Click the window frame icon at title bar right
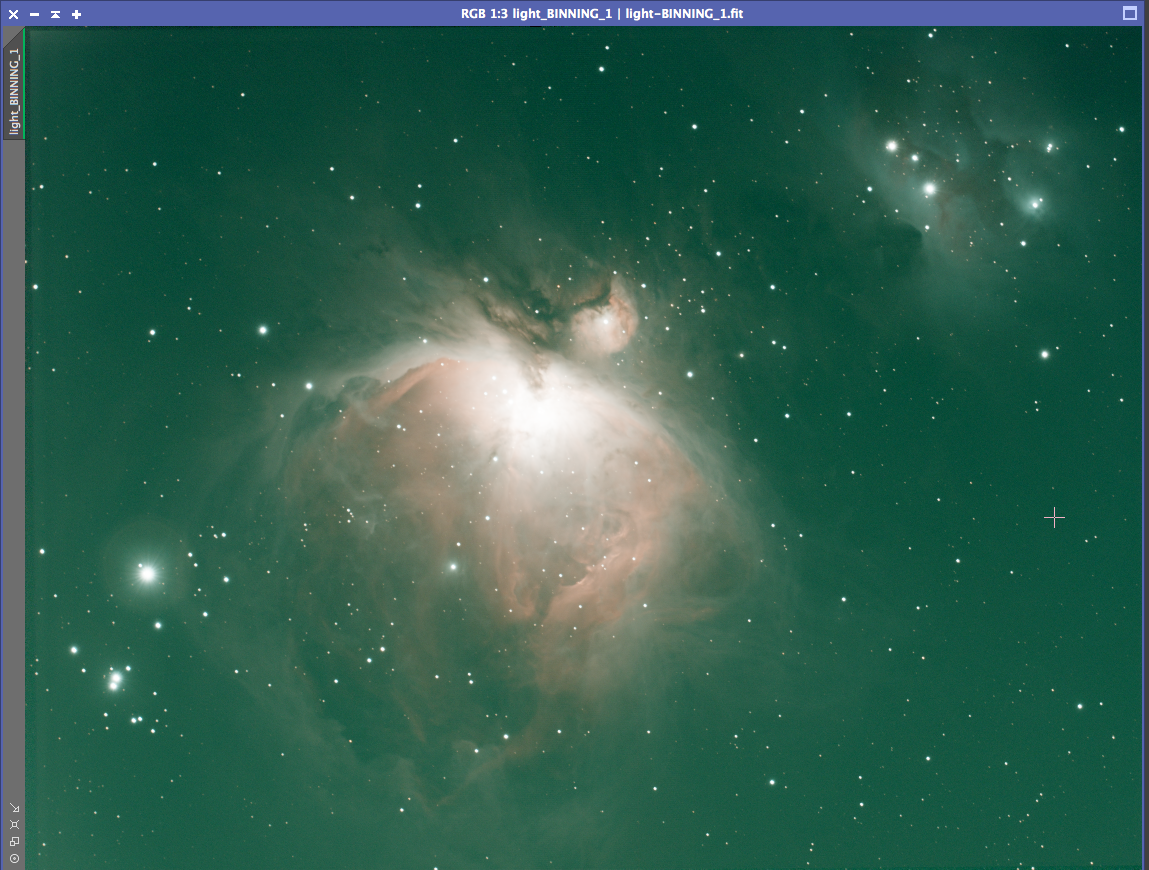The height and width of the screenshot is (870, 1149). [1129, 14]
